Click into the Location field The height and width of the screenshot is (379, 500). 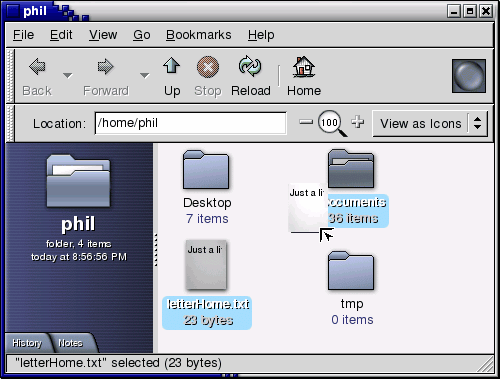tap(190, 123)
